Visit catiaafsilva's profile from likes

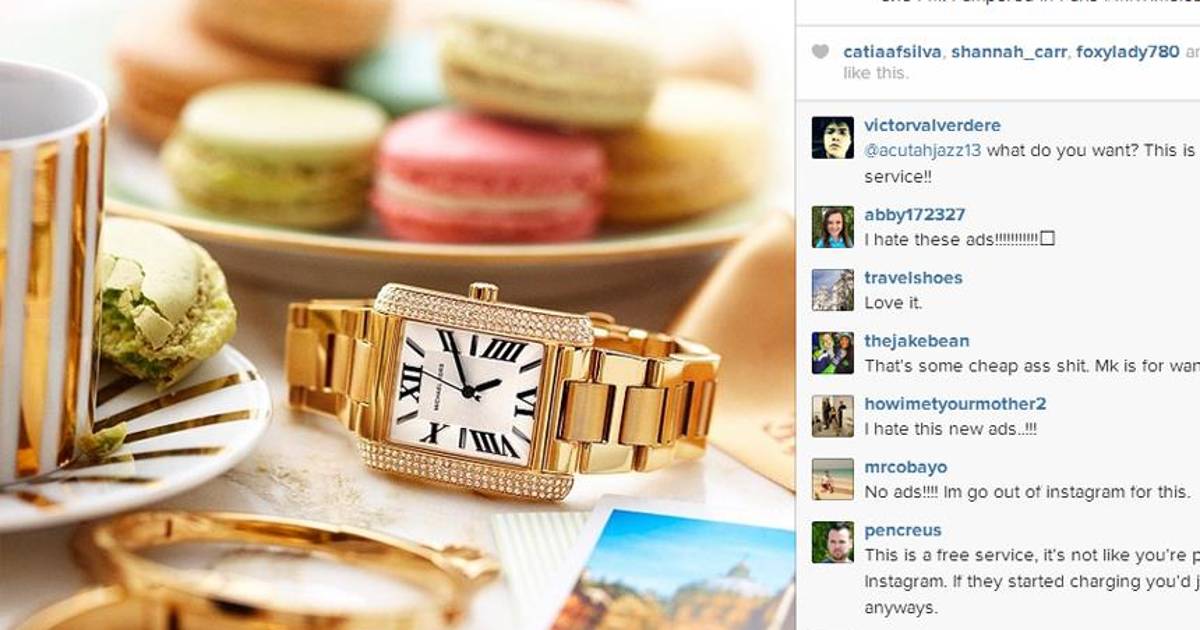tap(891, 52)
